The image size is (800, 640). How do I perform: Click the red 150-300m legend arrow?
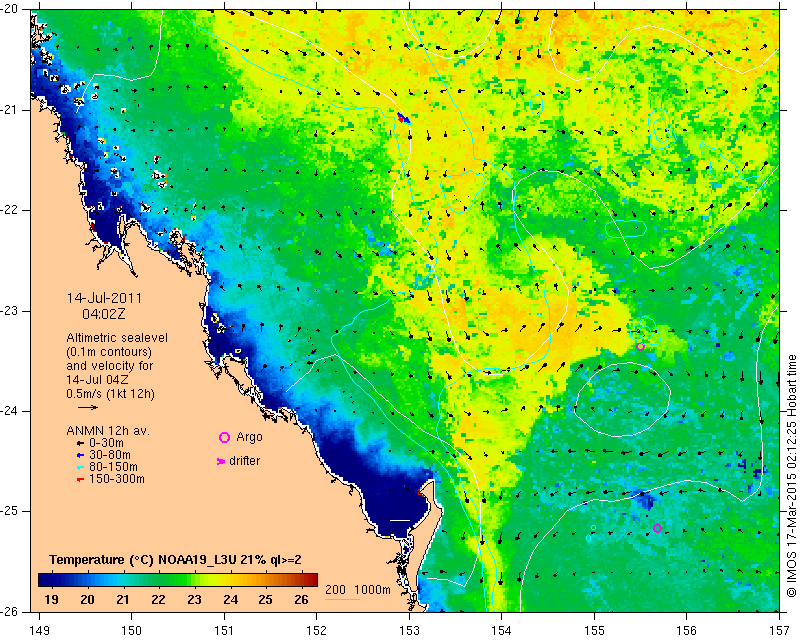80,479
